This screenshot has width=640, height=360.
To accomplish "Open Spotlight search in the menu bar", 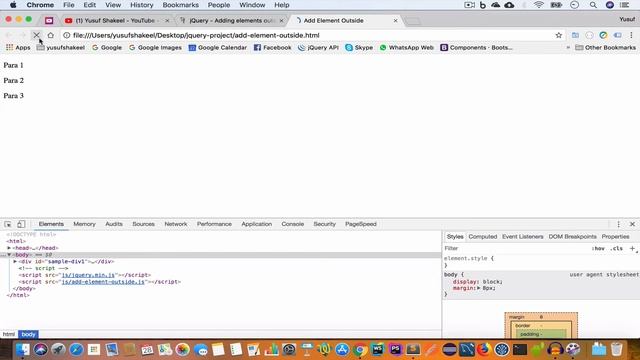I will point(593,5).
